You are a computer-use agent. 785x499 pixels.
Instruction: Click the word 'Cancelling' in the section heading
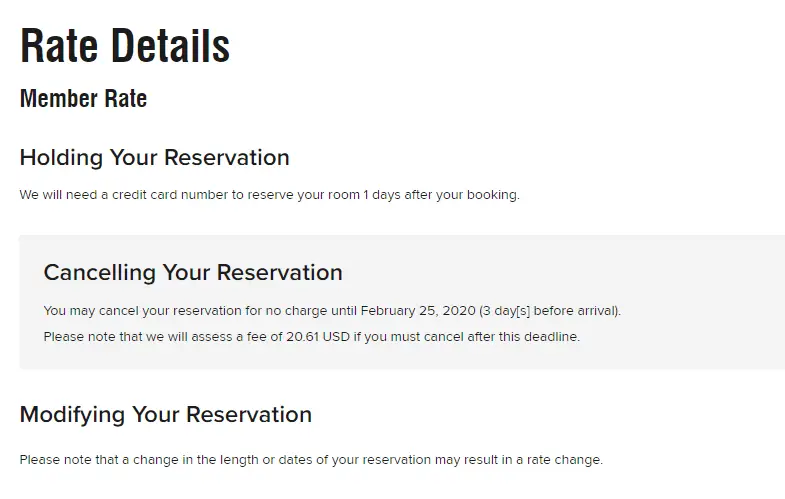click(100, 273)
